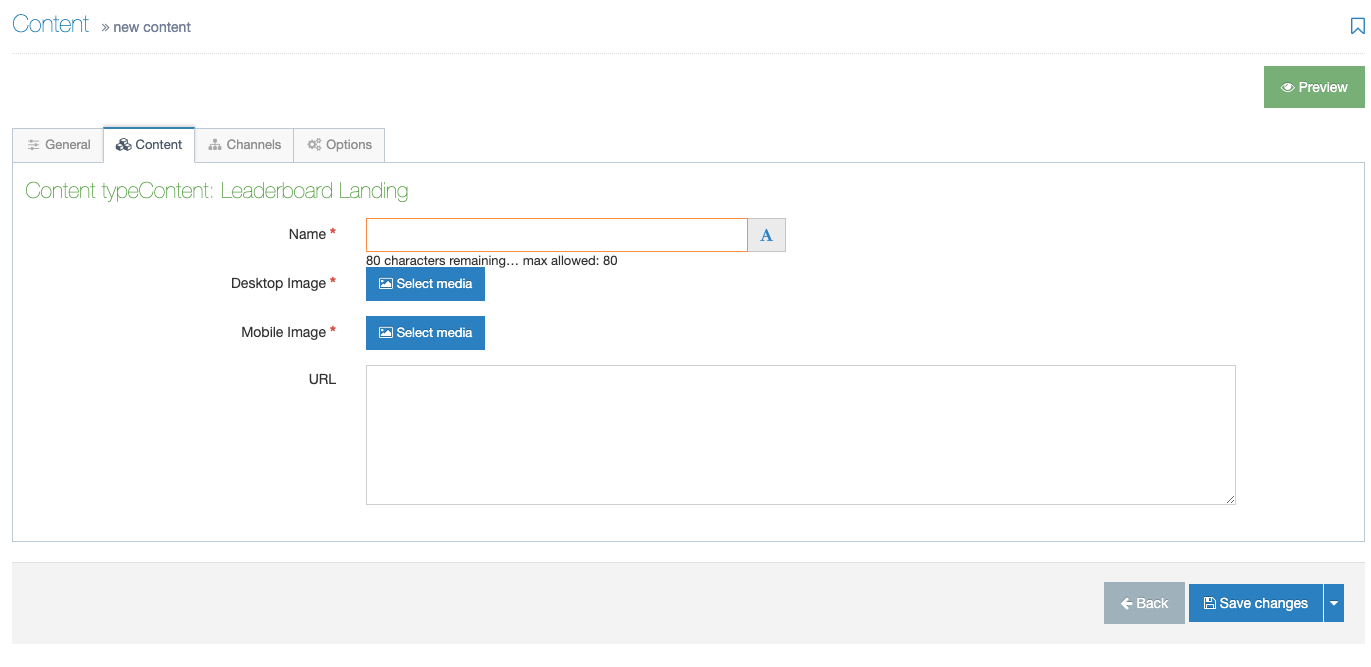Open the Preview button
The width and height of the screenshot is (1371, 667).
coord(1314,87)
